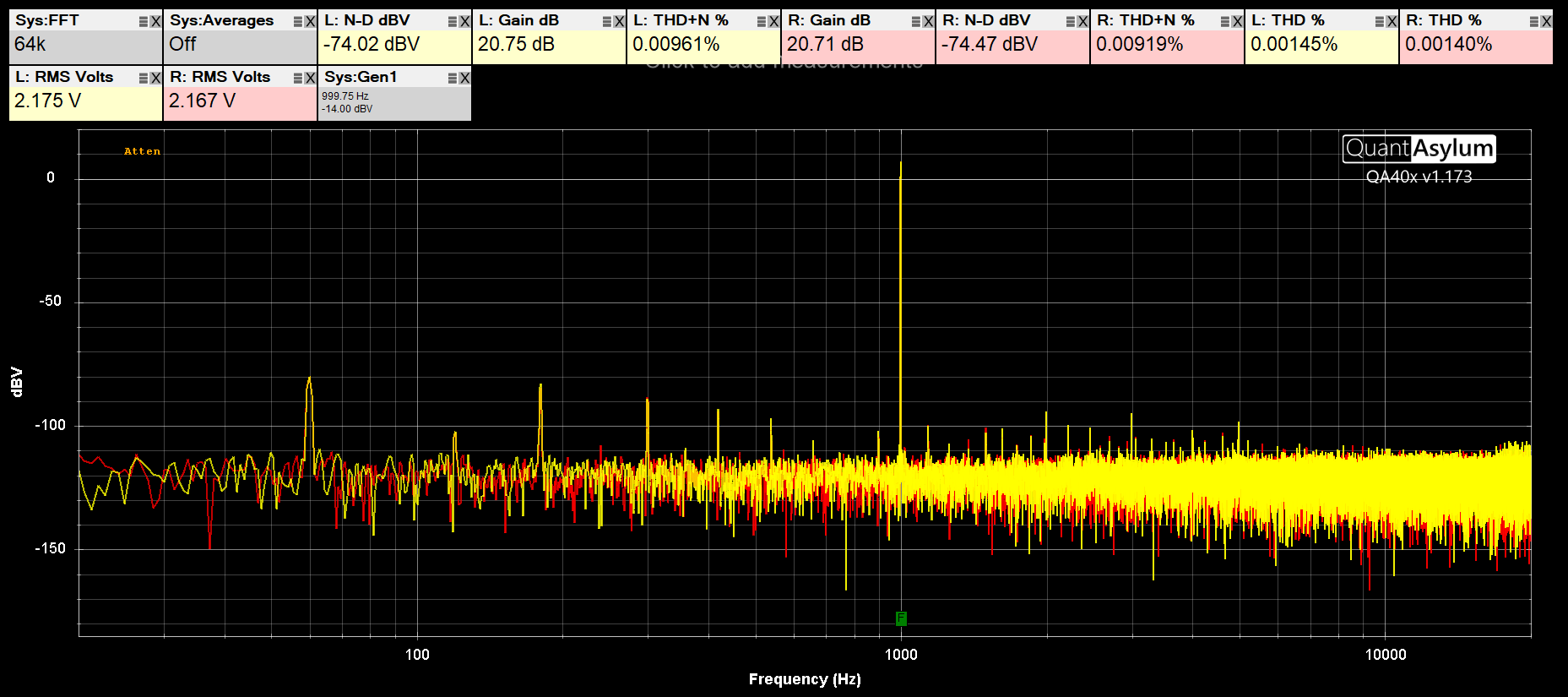This screenshot has width=1568, height=697.
Task: Open the R: Gain dB tile menu icon
Action: [x=916, y=21]
